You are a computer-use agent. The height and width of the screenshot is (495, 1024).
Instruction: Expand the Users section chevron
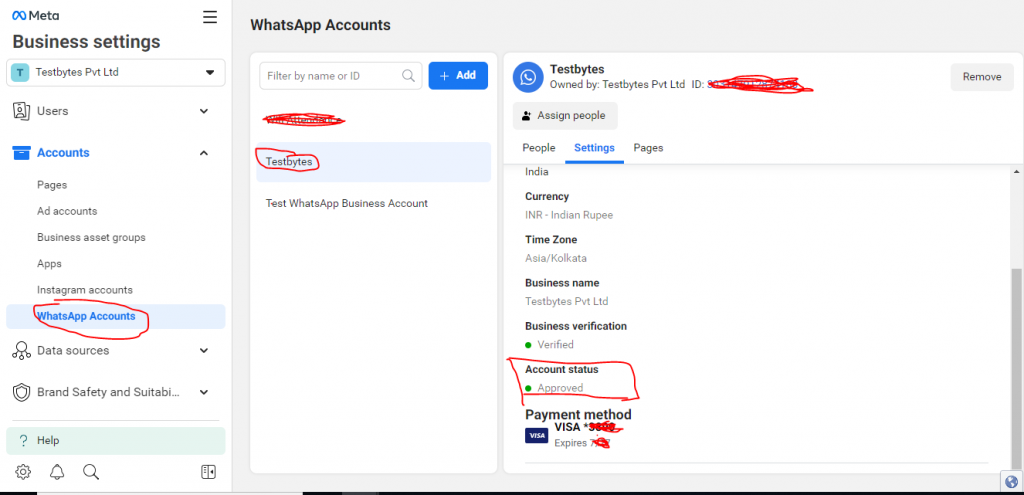coord(204,111)
